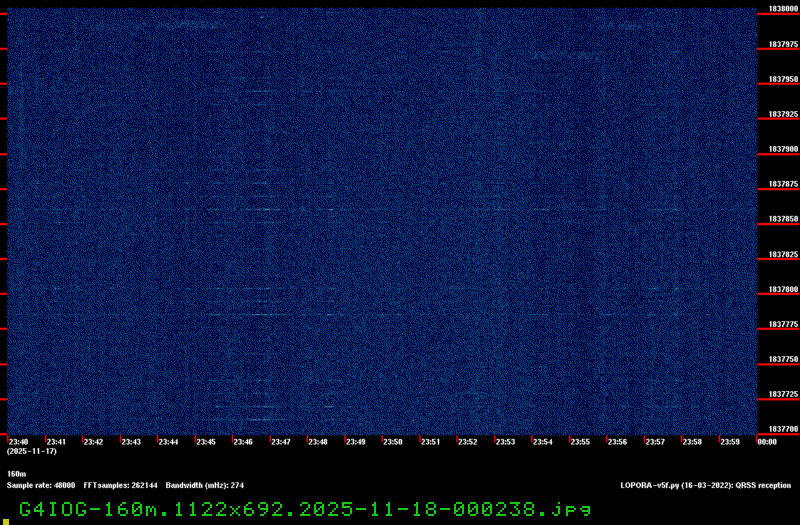
Task: Click the 00:00 end time label
Action: 767,441
